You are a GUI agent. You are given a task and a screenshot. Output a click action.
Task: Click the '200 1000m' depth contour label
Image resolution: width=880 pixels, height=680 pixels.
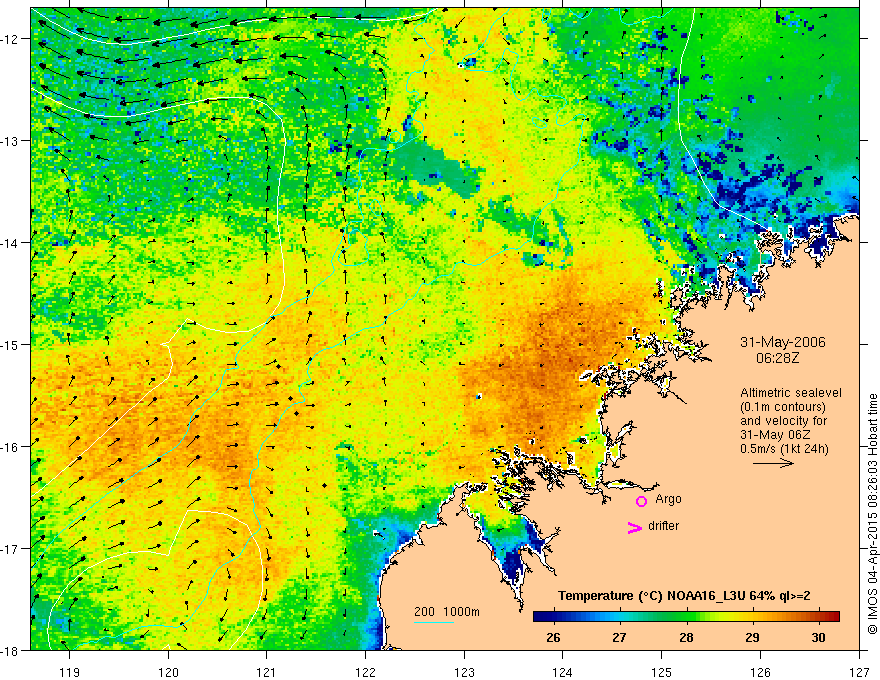pos(447,612)
